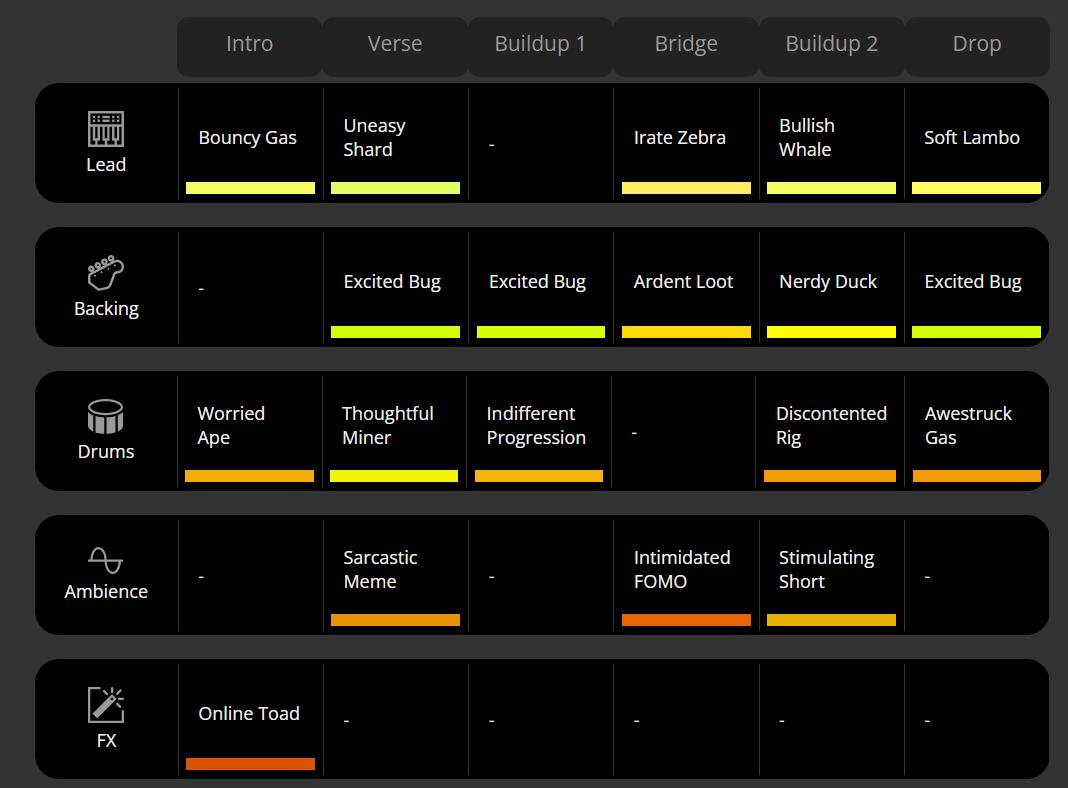Select the FX magic wand icon
The image size is (1068, 788).
point(106,704)
